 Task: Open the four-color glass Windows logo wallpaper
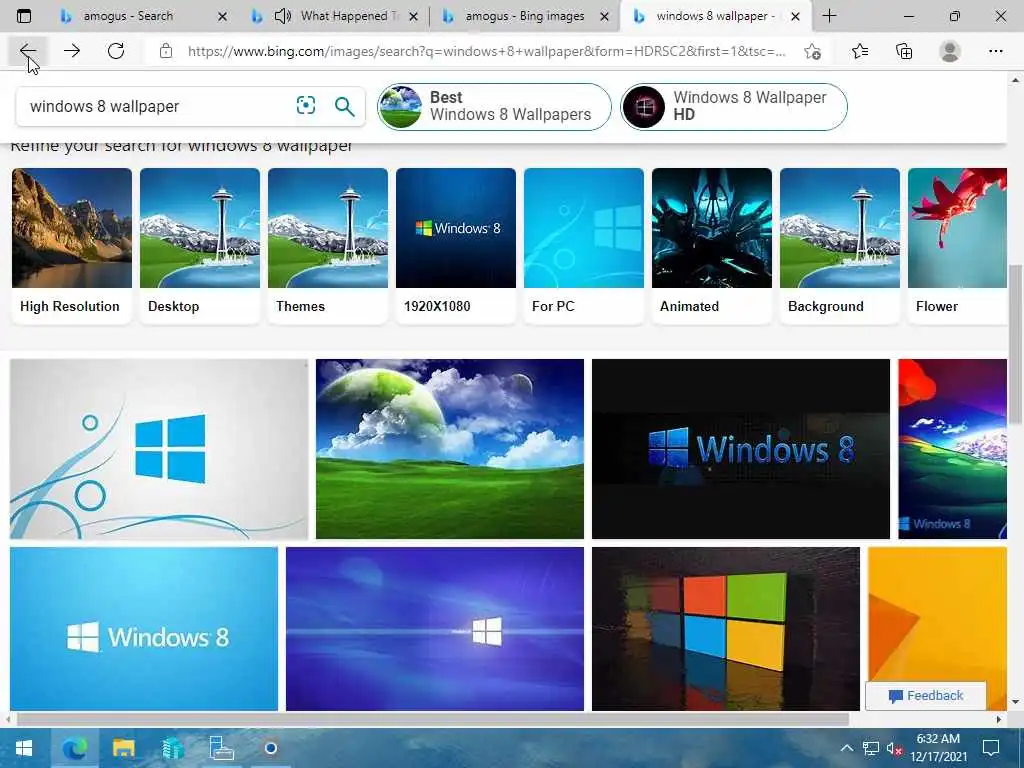point(726,628)
